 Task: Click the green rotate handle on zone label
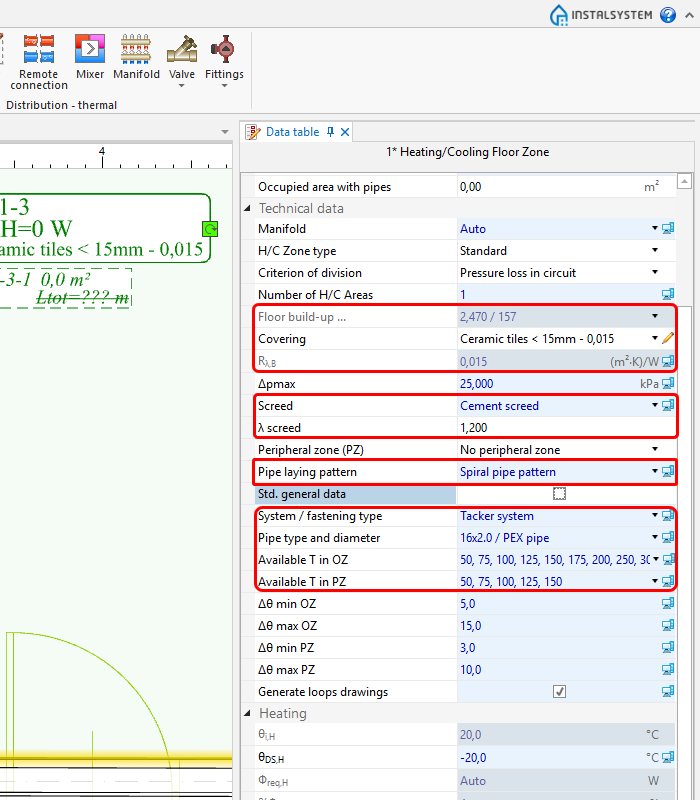pyautogui.click(x=209, y=229)
